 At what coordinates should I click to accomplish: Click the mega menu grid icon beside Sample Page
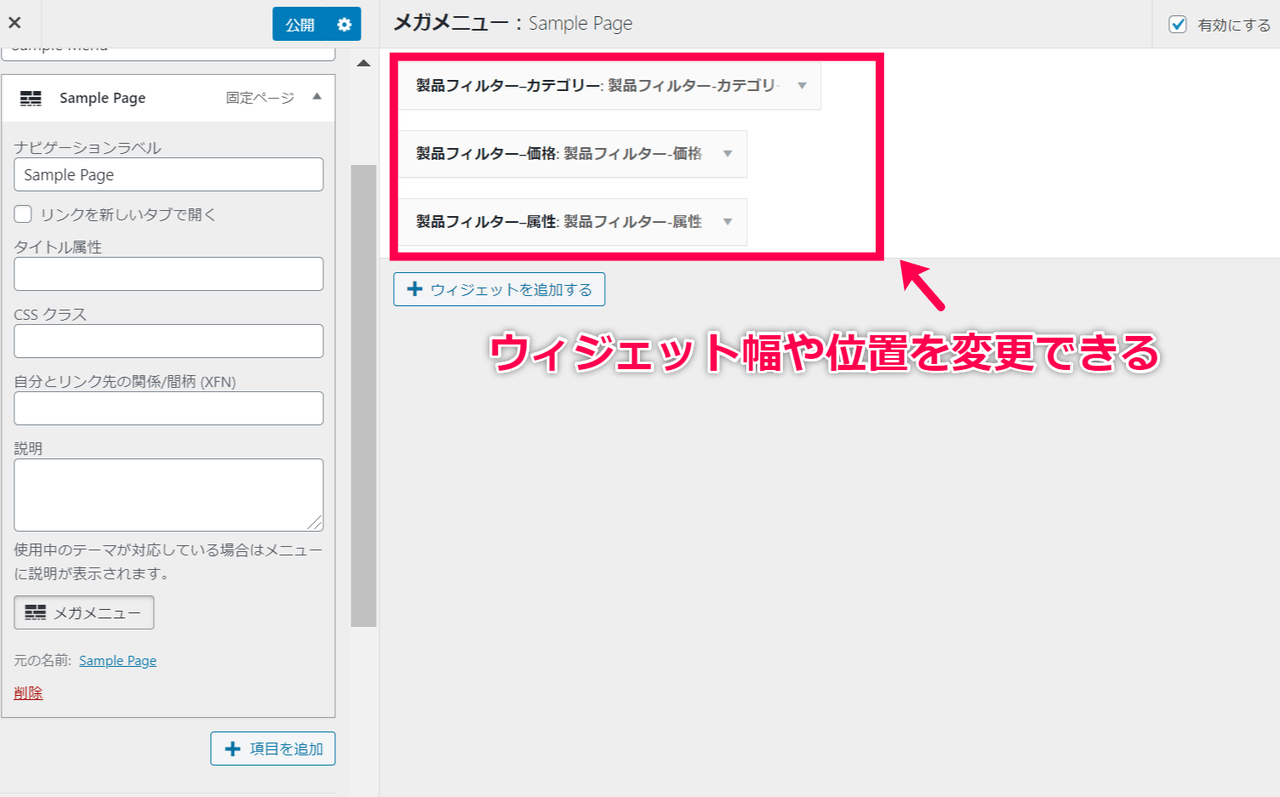coord(31,98)
